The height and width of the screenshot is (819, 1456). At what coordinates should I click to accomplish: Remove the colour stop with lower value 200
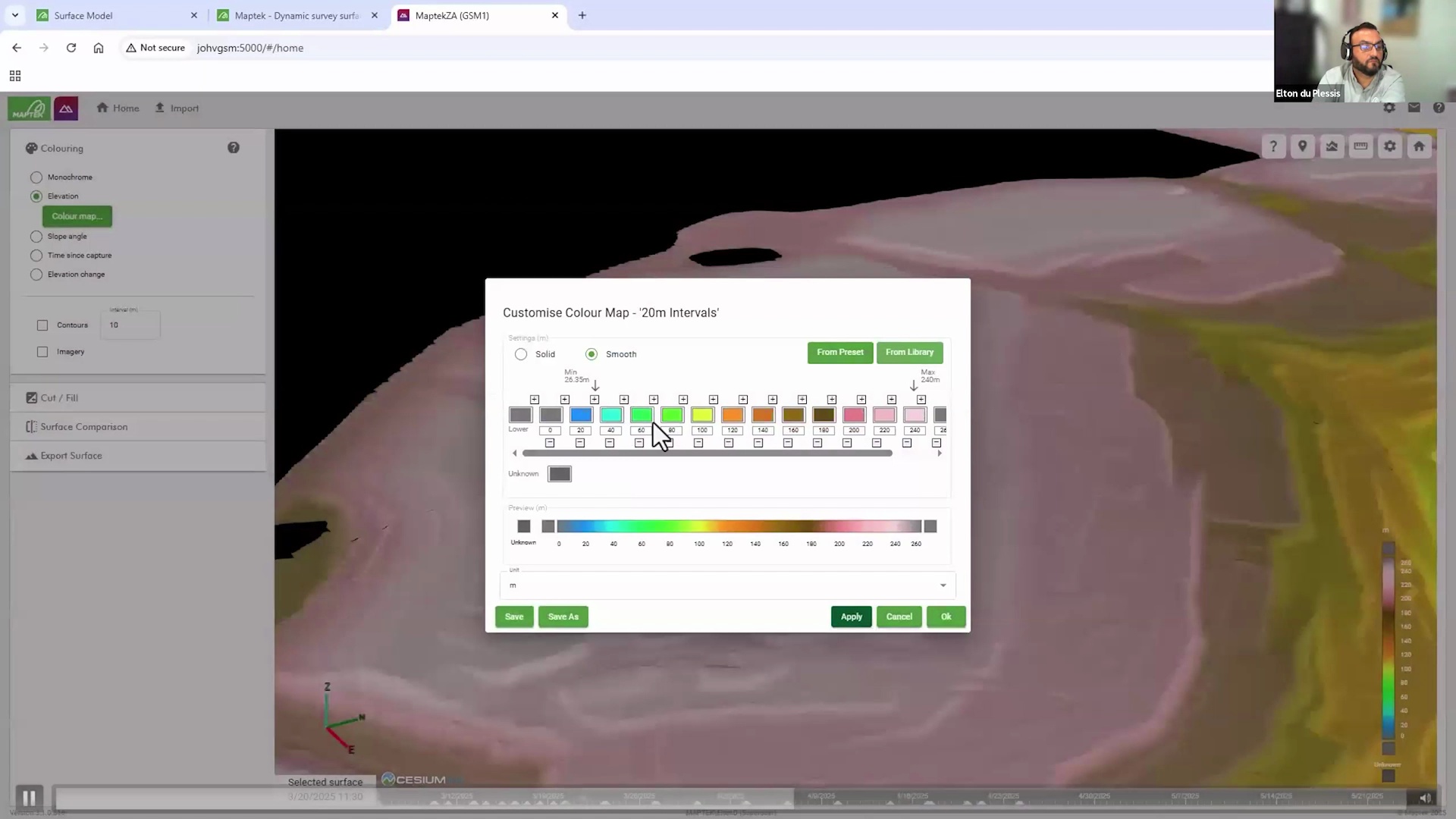click(847, 443)
